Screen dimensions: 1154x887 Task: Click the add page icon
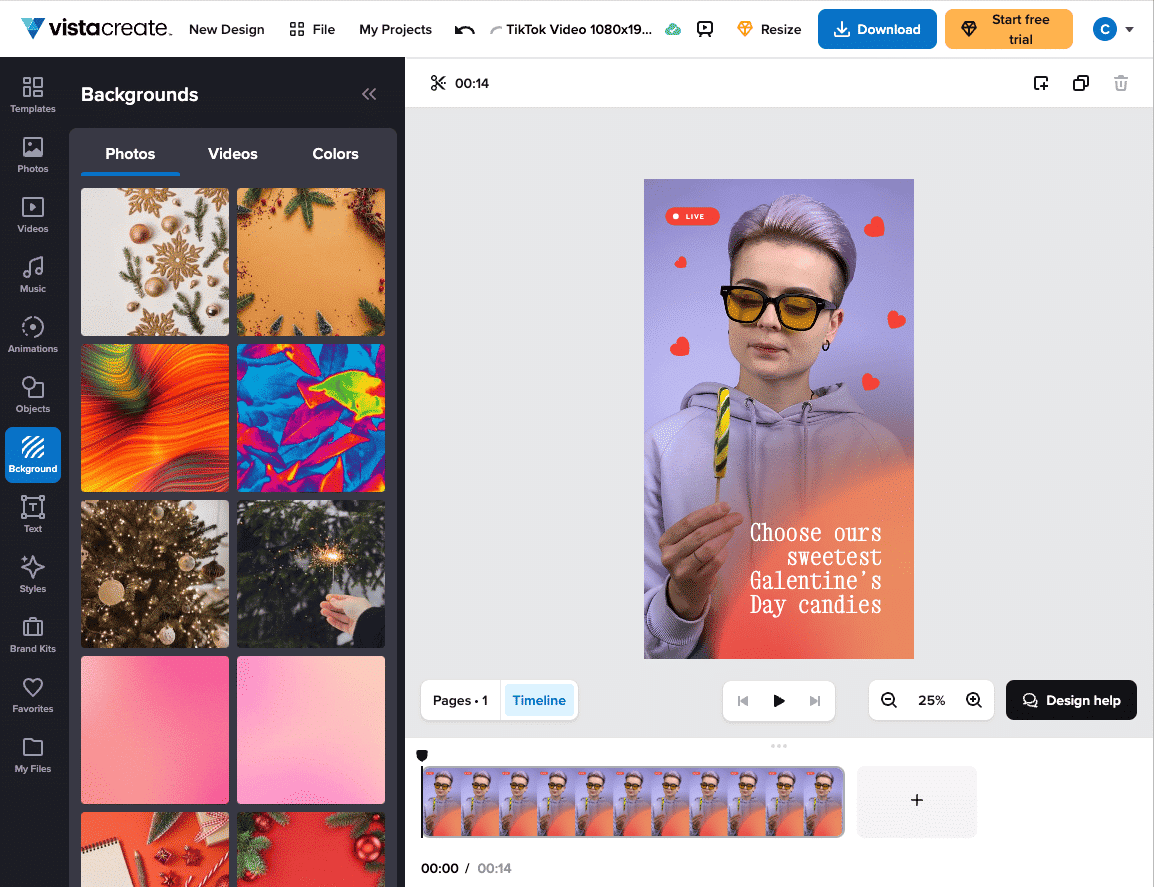pyautogui.click(x=1041, y=83)
